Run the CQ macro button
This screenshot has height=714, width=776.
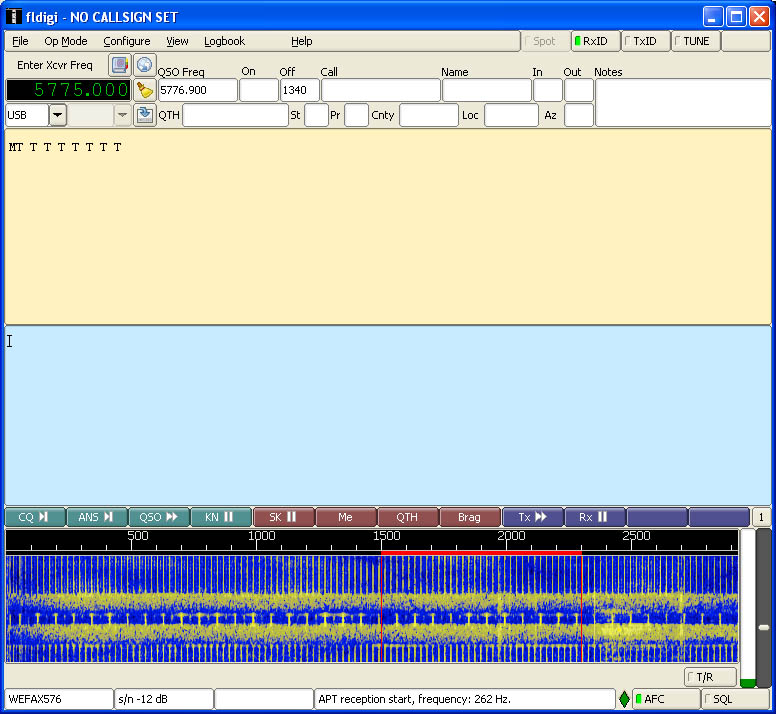click(35, 517)
